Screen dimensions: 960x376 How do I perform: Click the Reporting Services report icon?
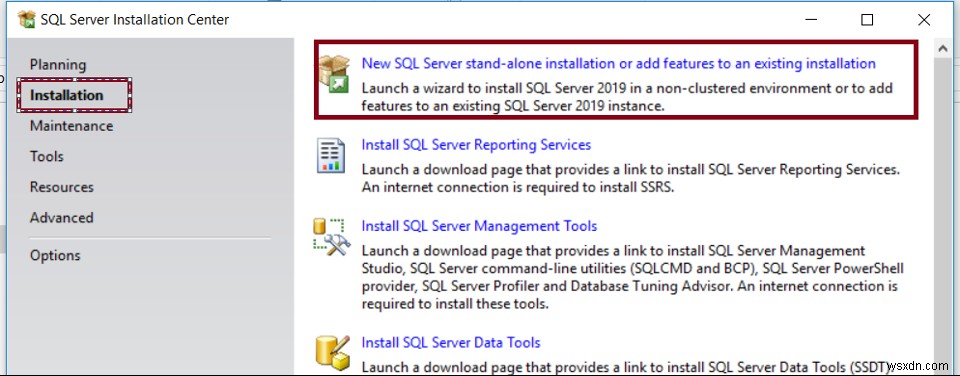[x=331, y=156]
